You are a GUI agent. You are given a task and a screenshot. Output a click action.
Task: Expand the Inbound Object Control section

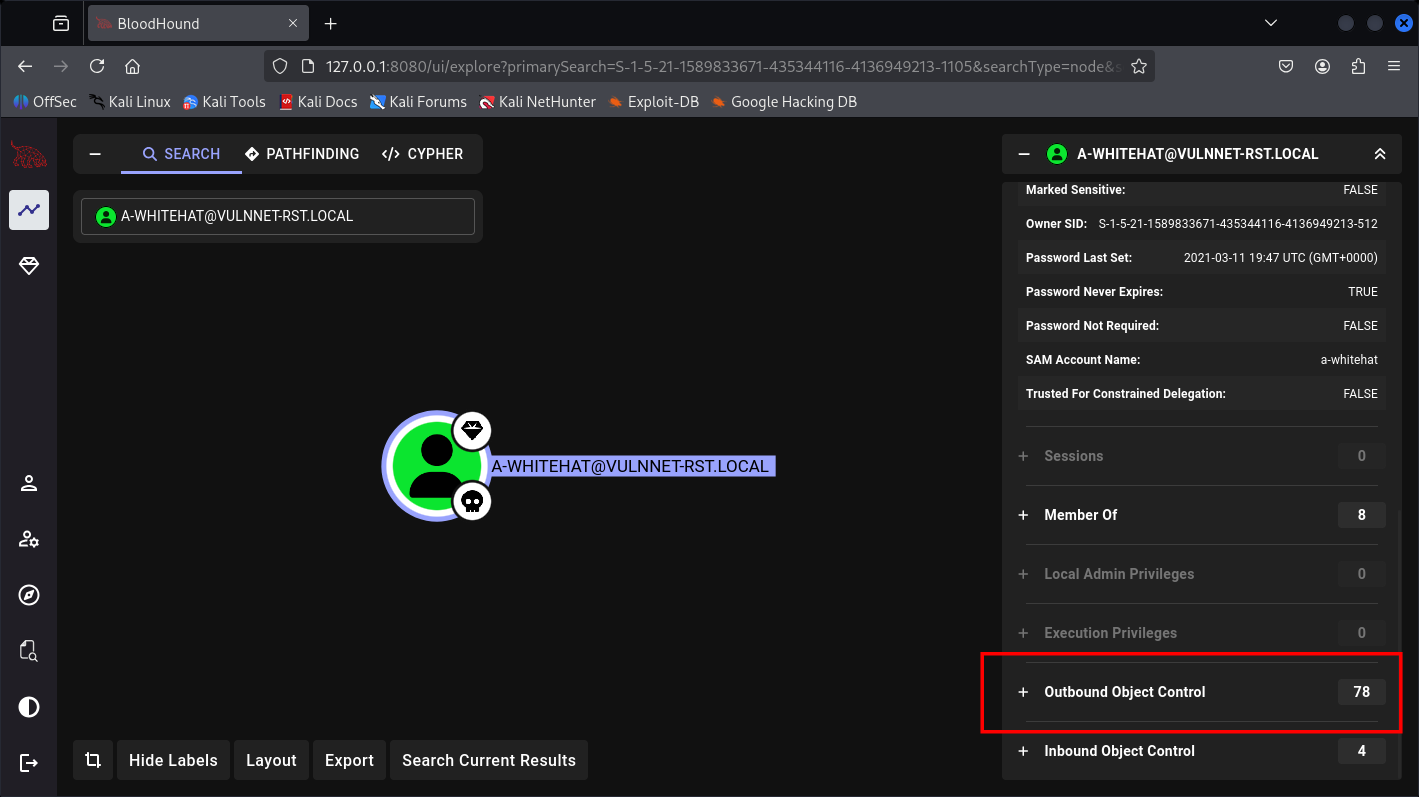[x=1118, y=751]
